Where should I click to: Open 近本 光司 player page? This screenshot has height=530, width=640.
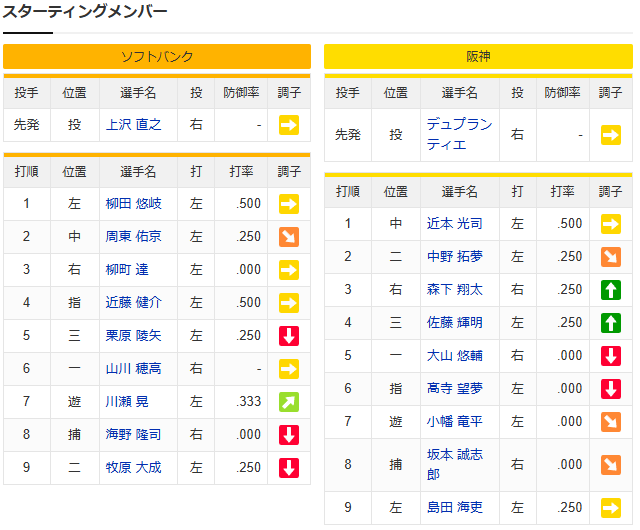tap(455, 223)
